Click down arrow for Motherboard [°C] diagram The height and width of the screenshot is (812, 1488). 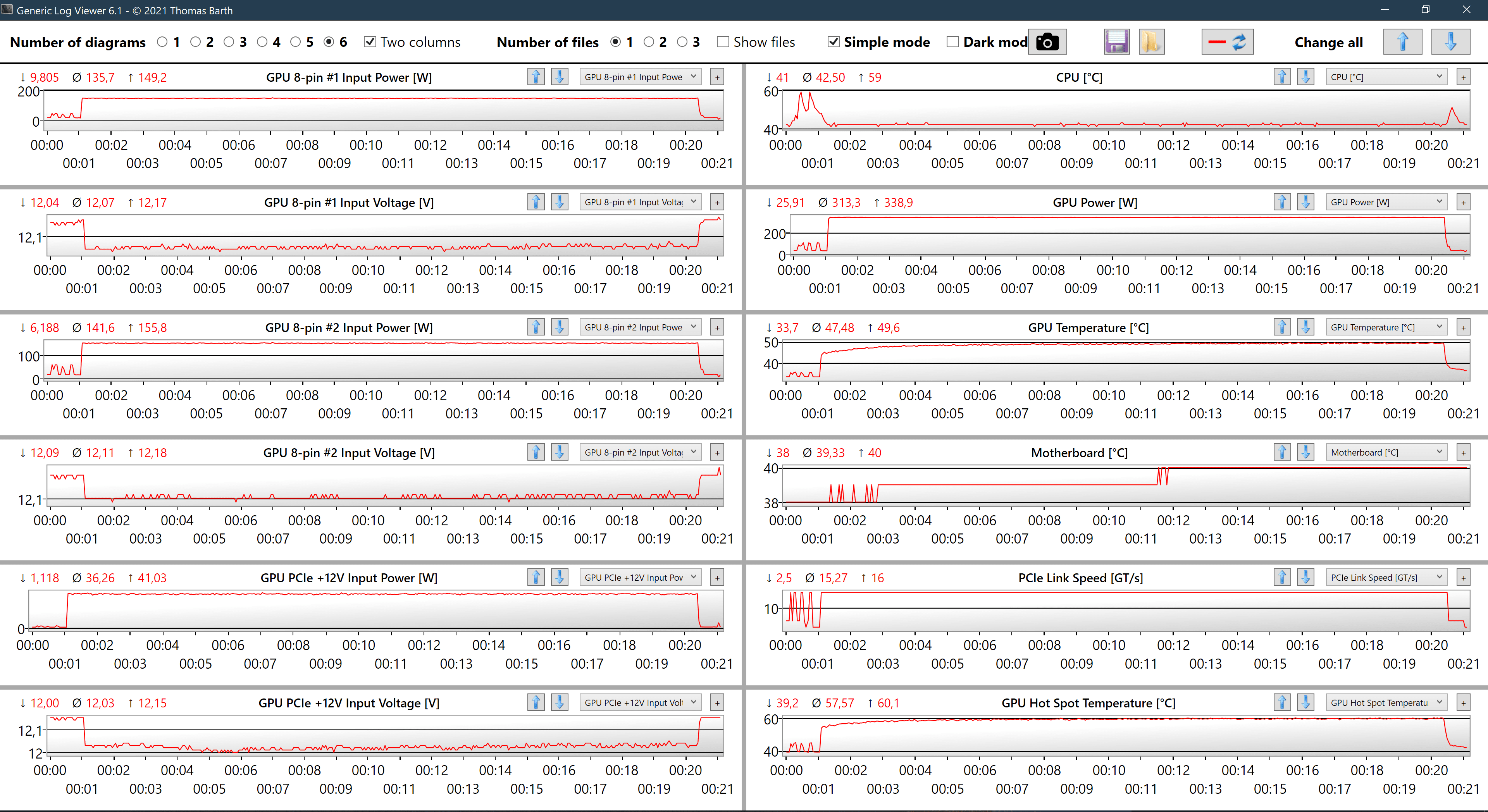click(x=1305, y=452)
